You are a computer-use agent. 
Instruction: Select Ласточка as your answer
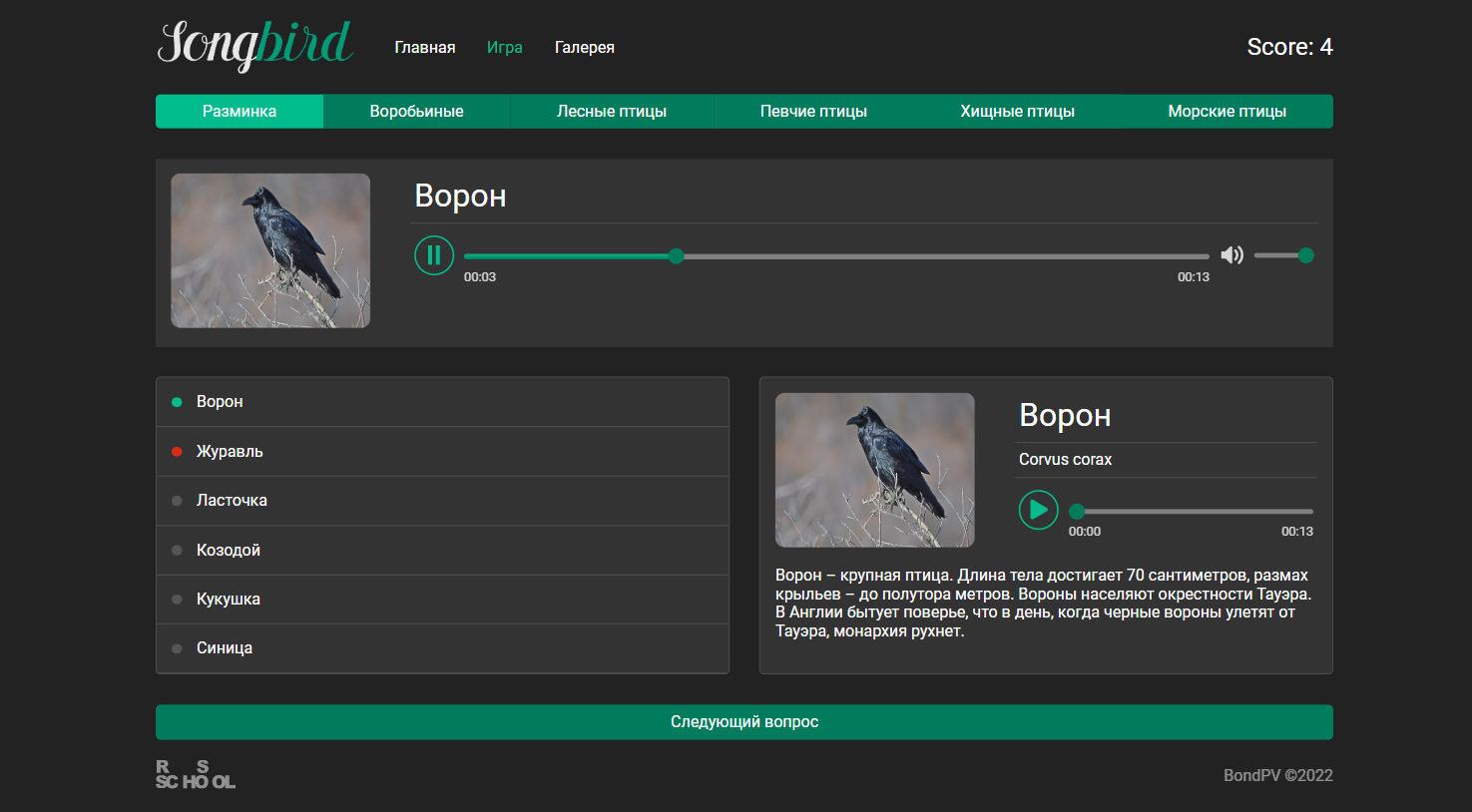232,500
